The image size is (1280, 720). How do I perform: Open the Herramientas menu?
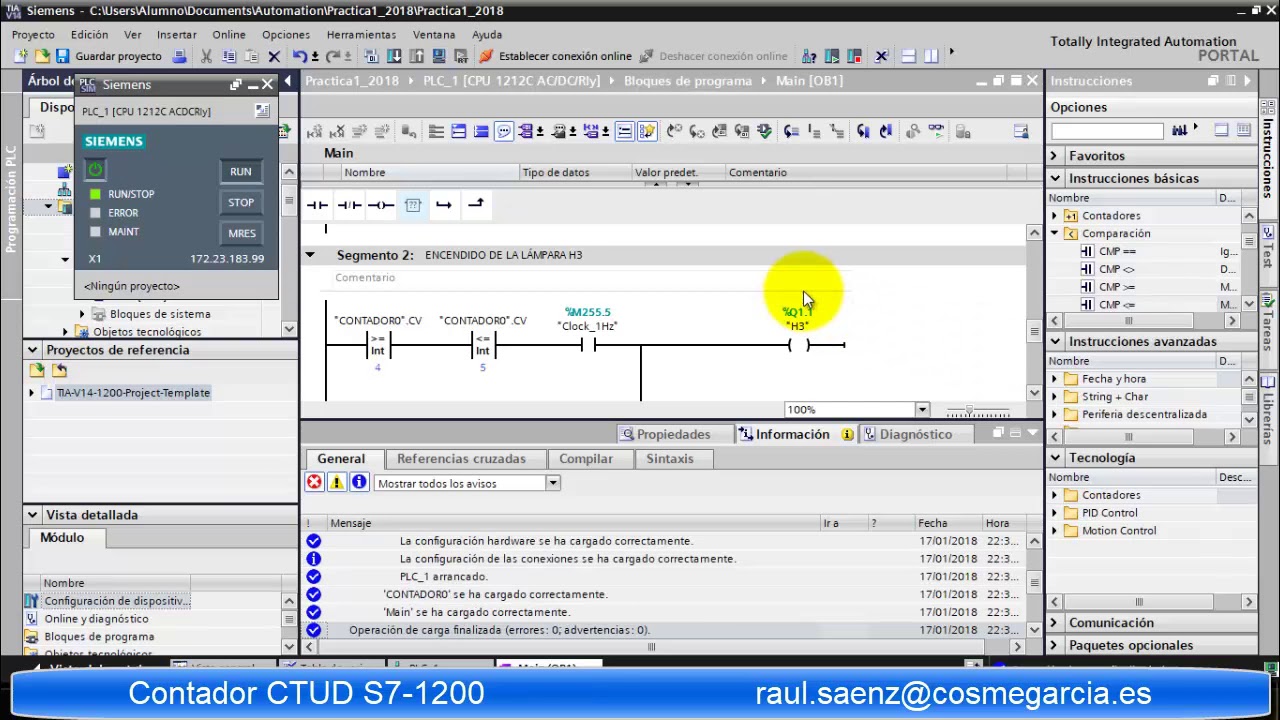(x=361, y=34)
